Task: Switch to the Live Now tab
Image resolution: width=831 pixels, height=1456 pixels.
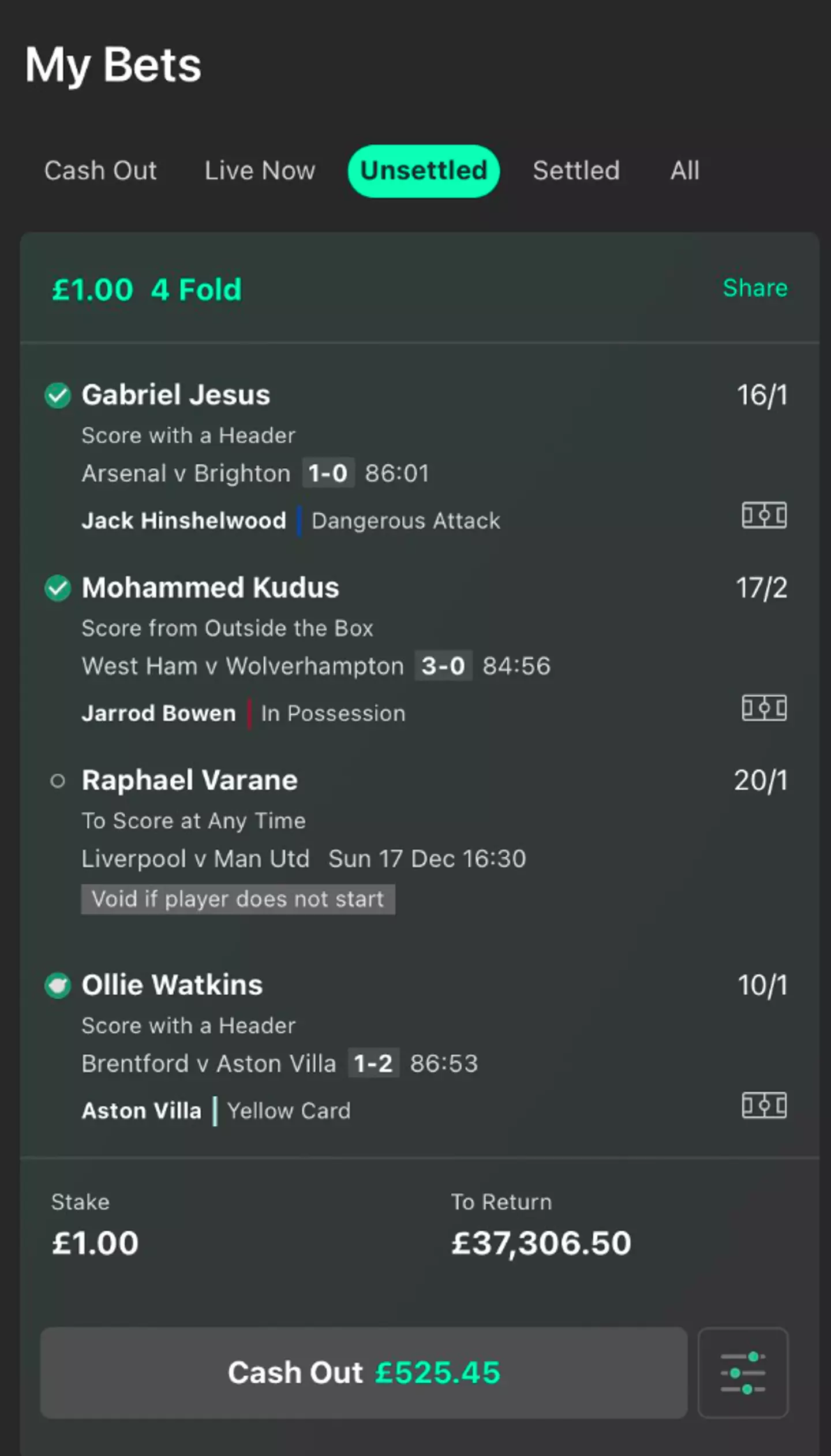Action: tap(260, 171)
